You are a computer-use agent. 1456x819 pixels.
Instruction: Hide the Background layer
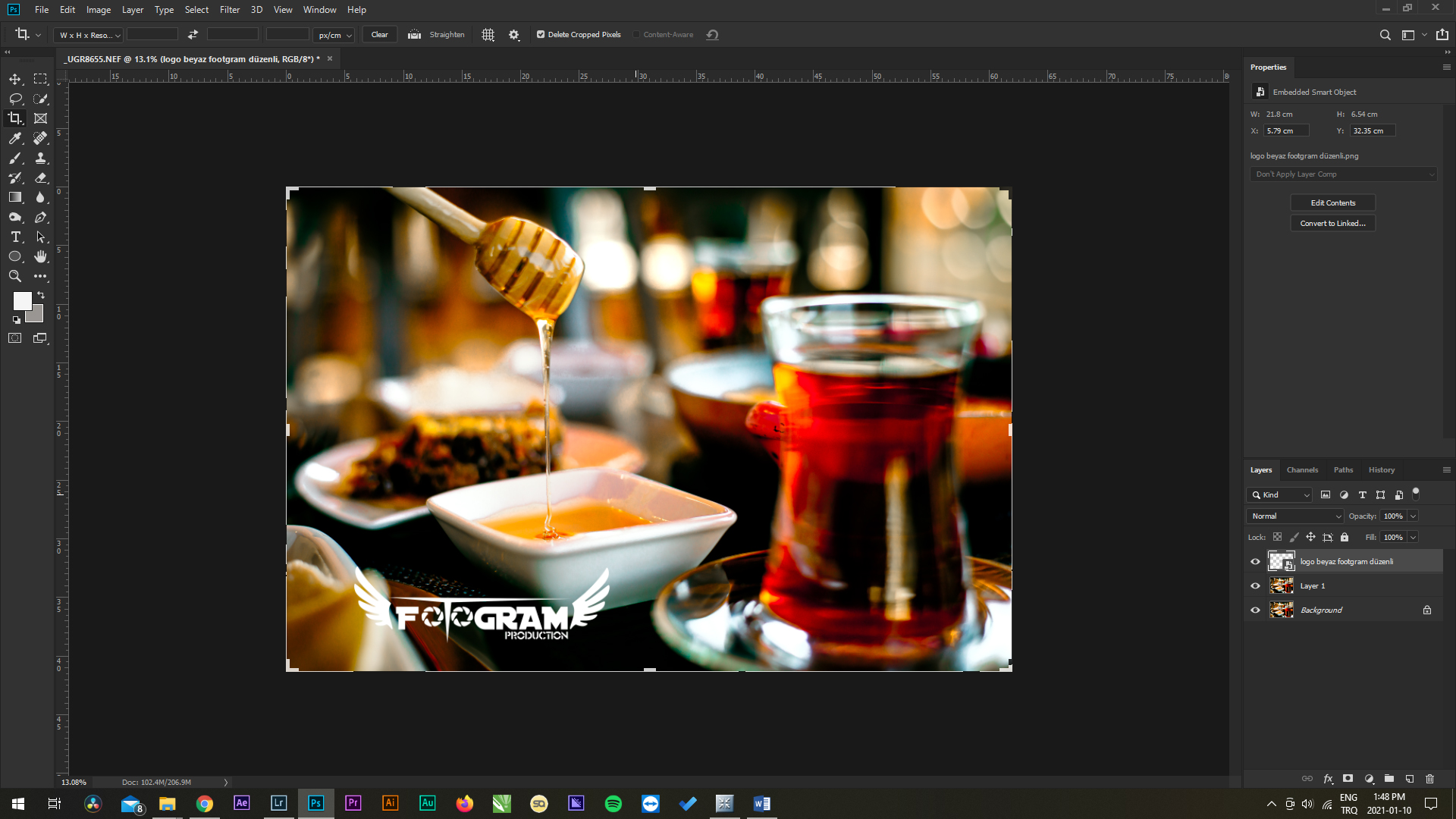[1256, 610]
